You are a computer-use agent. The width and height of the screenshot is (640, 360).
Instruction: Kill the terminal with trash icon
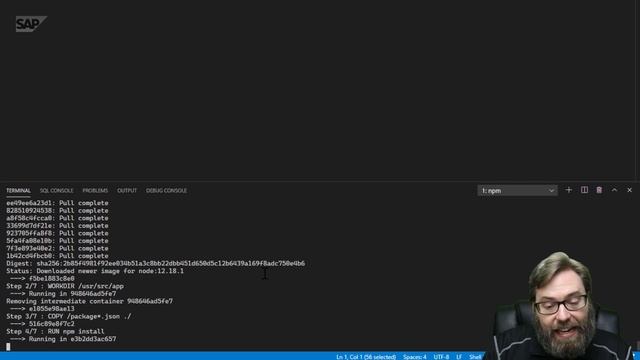point(599,190)
